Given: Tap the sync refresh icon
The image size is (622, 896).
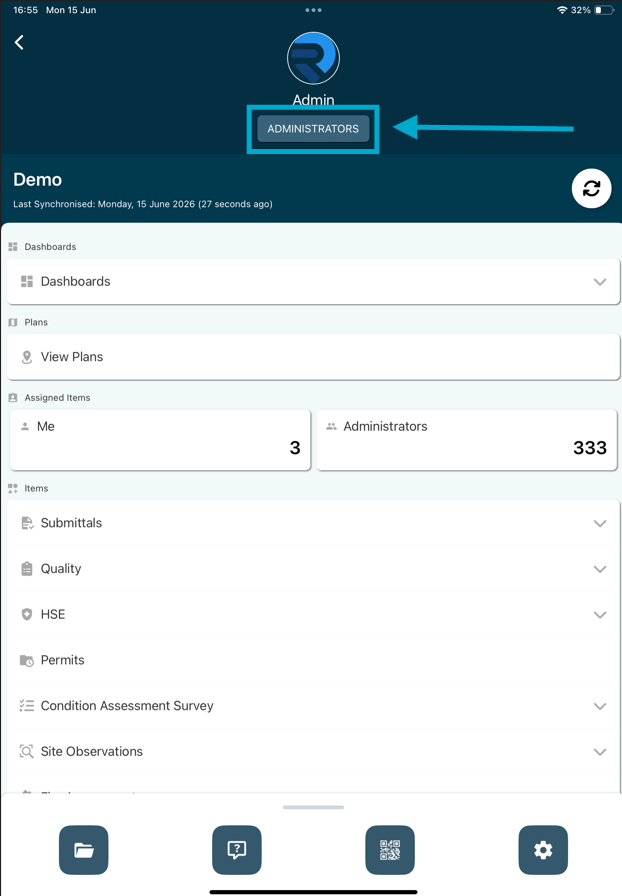Looking at the screenshot, I should point(591,189).
